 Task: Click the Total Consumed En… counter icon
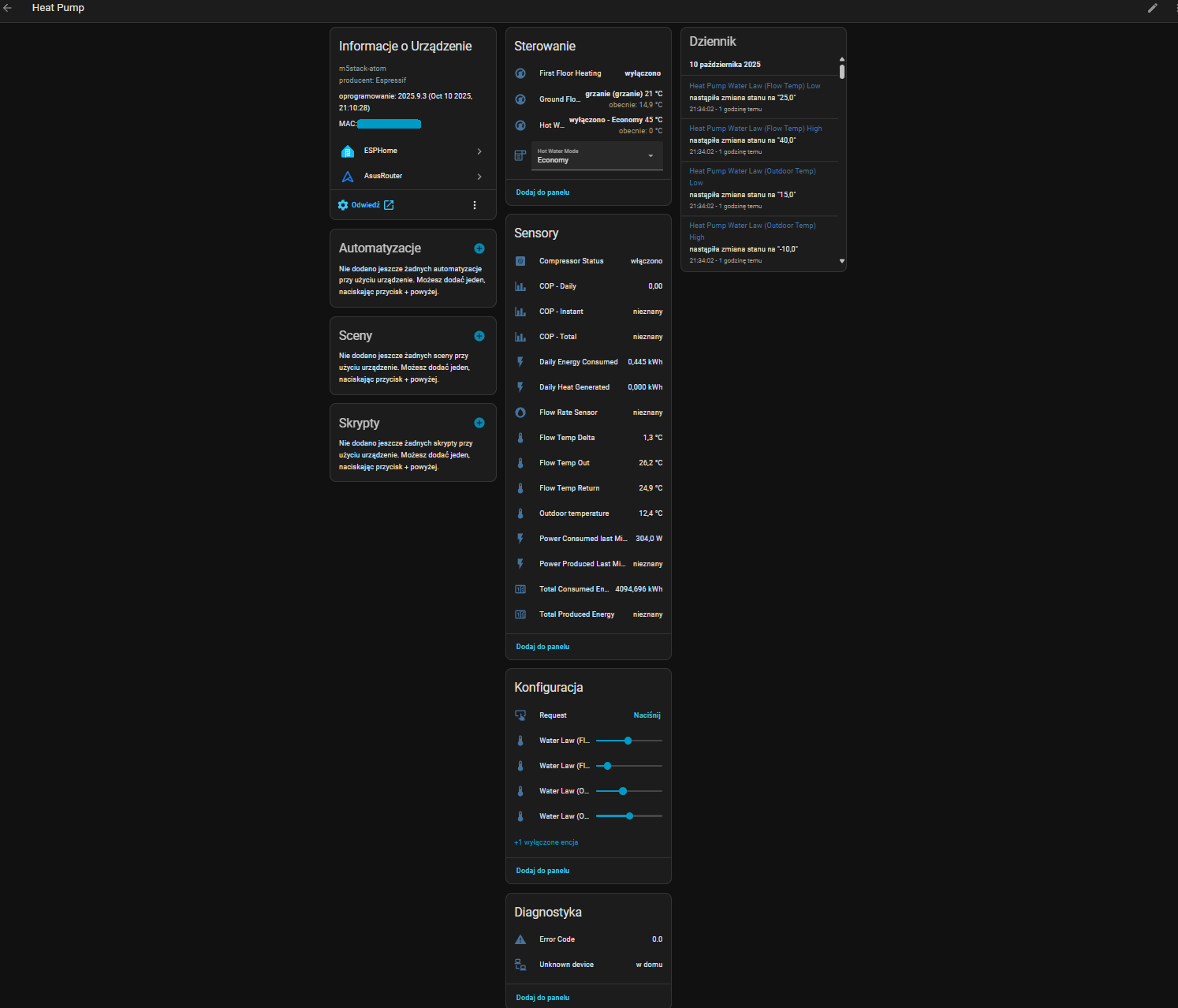[520, 589]
